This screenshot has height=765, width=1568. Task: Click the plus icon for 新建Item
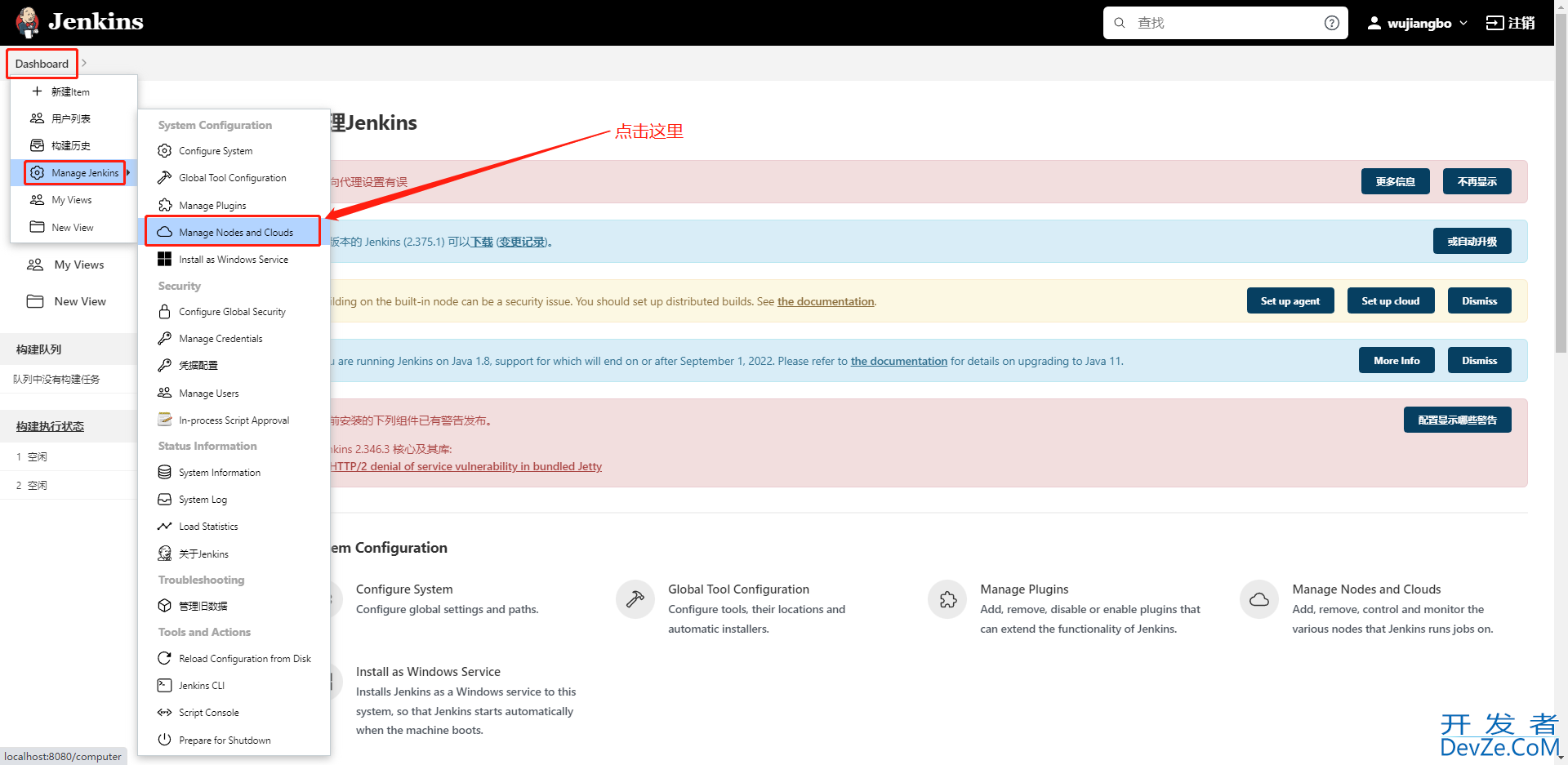(37, 91)
